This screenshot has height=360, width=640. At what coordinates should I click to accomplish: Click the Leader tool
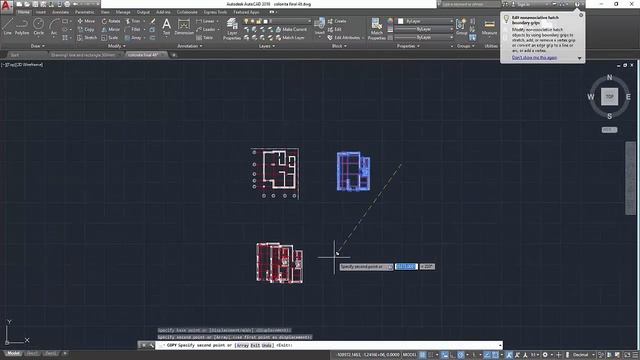click(x=206, y=29)
